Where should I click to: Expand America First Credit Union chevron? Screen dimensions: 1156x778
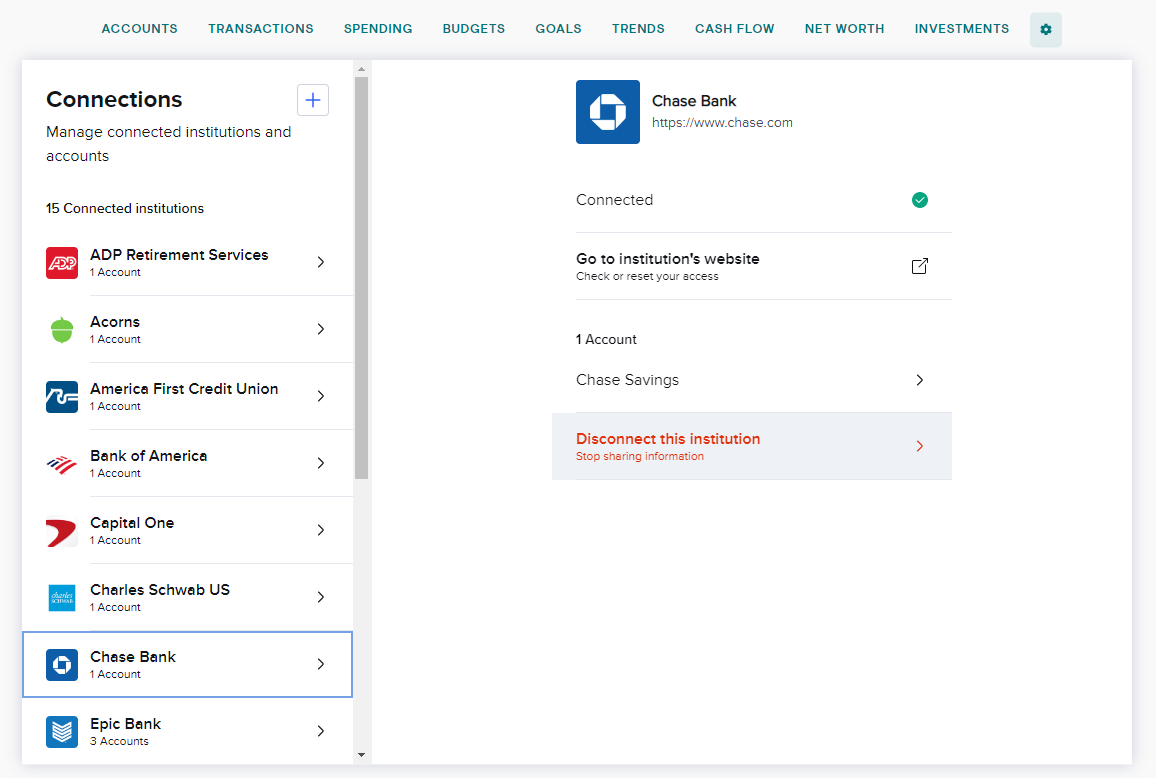click(x=321, y=396)
